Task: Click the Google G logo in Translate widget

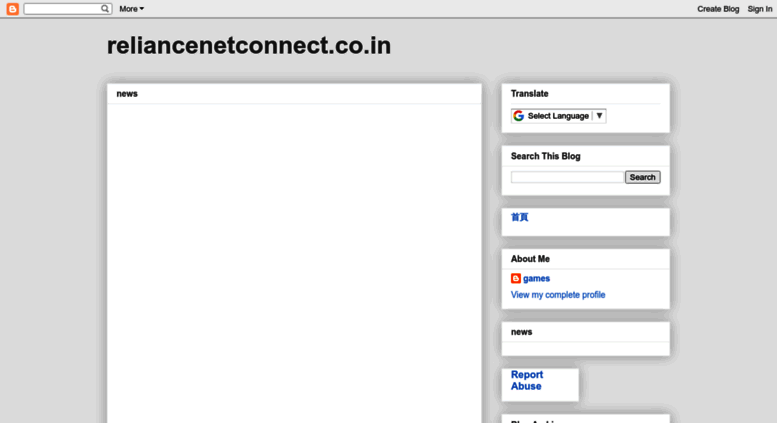Action: (x=518, y=116)
